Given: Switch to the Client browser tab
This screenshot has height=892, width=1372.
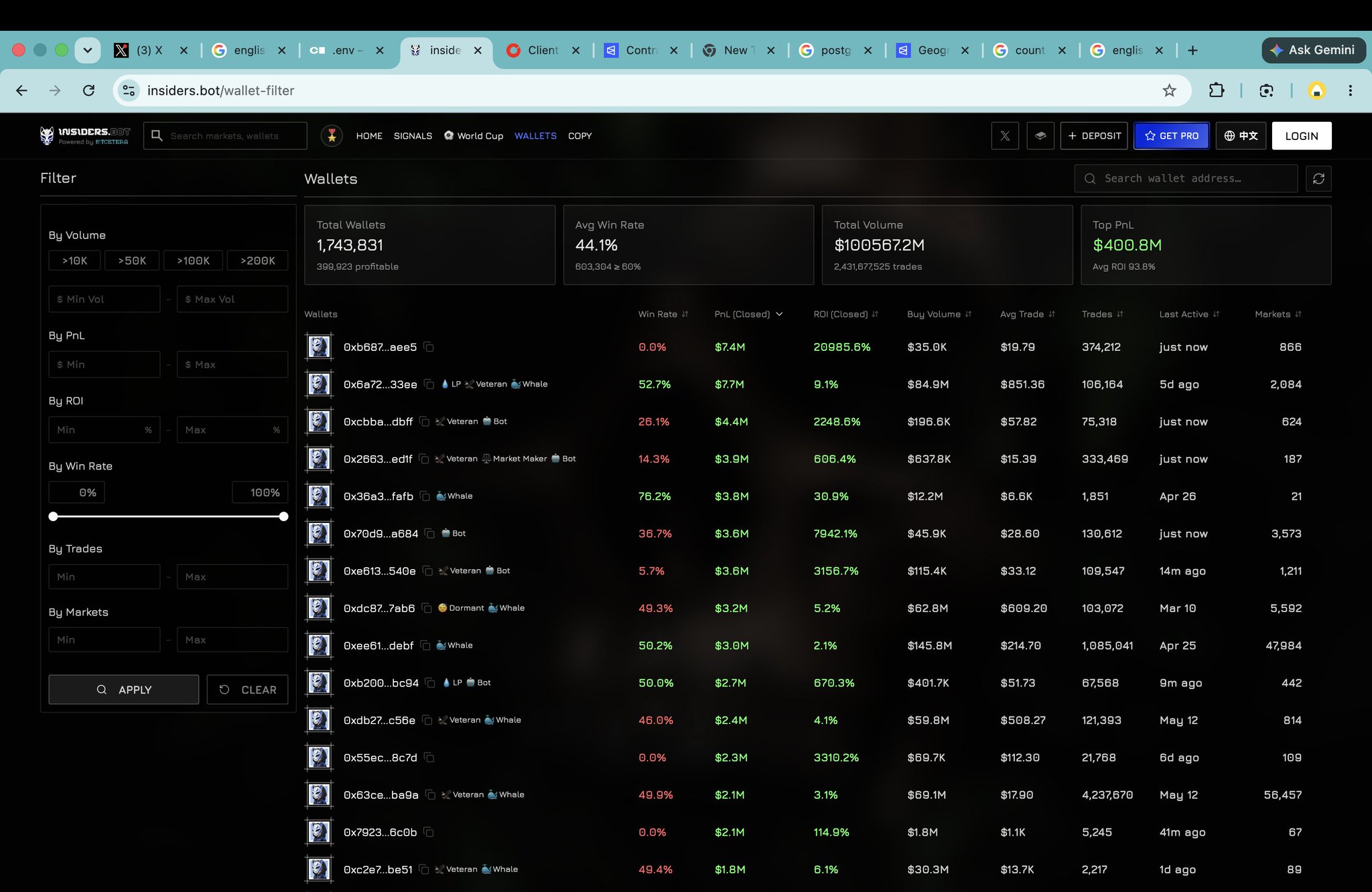Looking at the screenshot, I should pos(543,50).
